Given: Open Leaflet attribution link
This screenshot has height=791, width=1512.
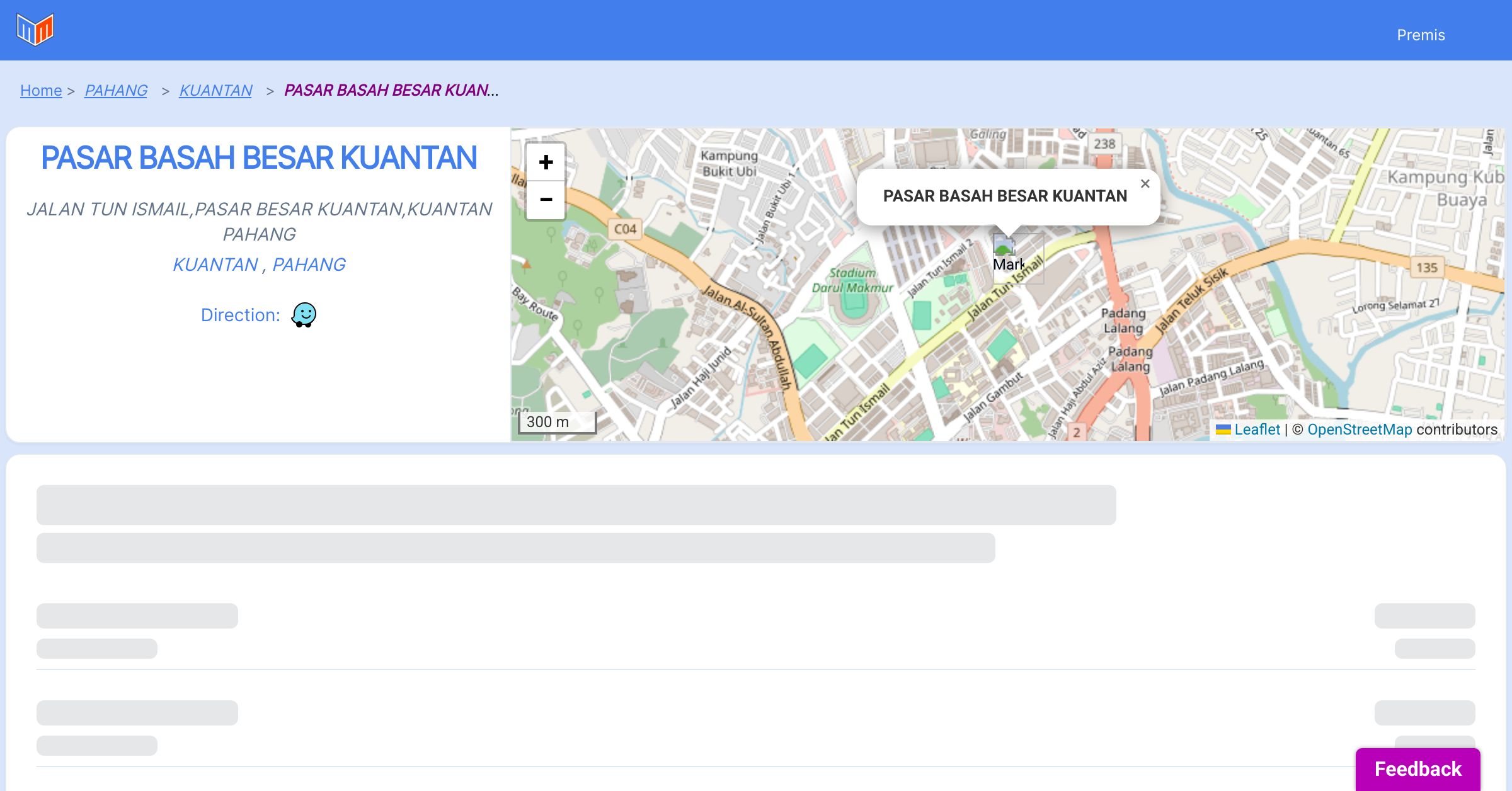Looking at the screenshot, I should tap(1257, 430).
